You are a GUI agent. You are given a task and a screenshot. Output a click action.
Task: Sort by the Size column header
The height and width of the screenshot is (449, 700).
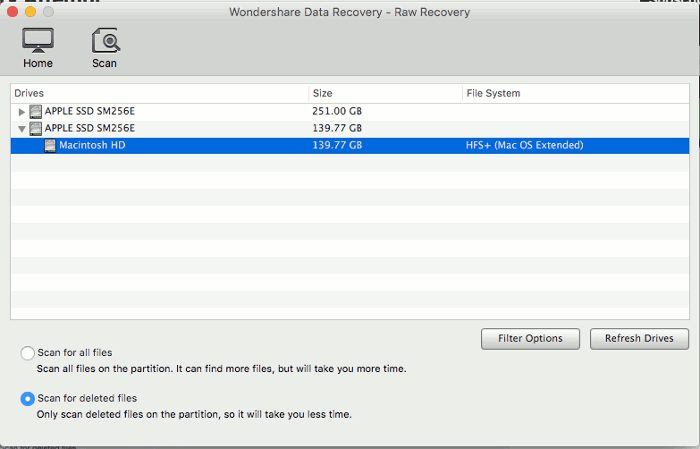385,93
